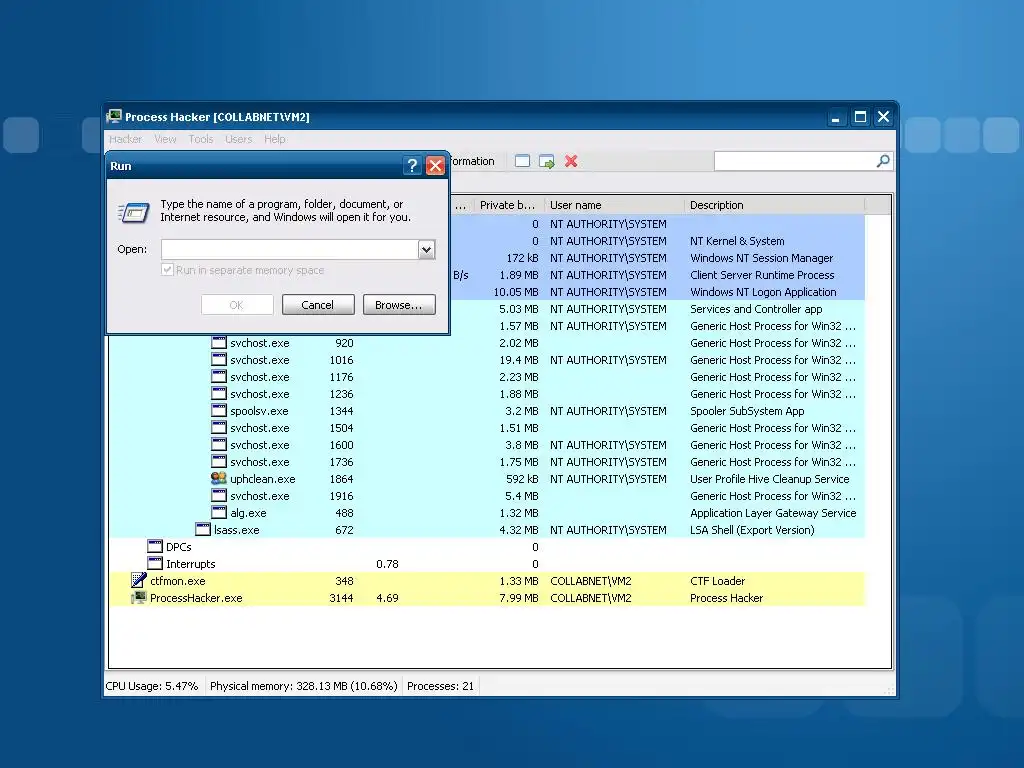The width and height of the screenshot is (1024, 768).
Task: Click icon of svchost.exe PID 1736
Action: (x=219, y=462)
